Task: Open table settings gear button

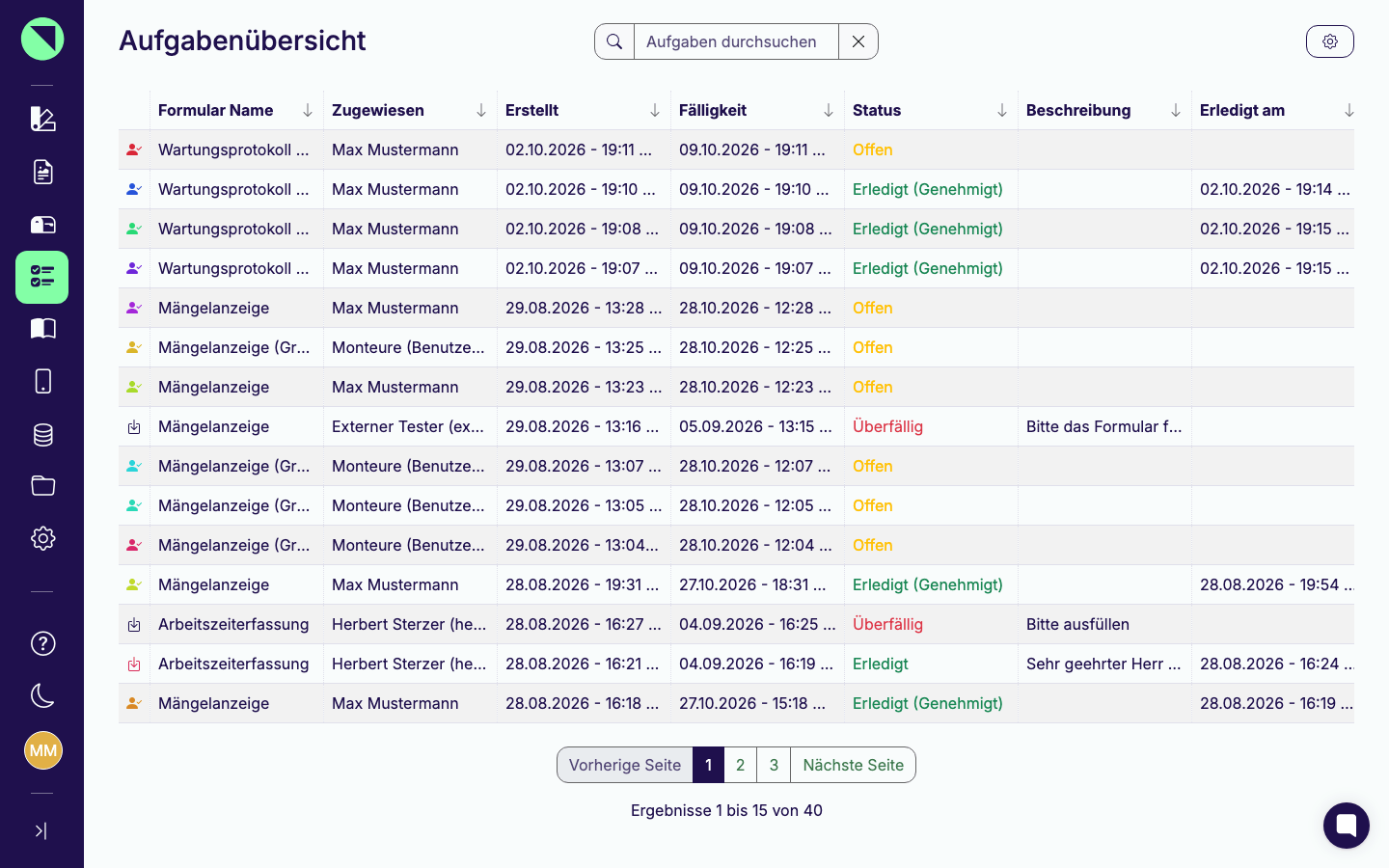Action: point(1330,41)
